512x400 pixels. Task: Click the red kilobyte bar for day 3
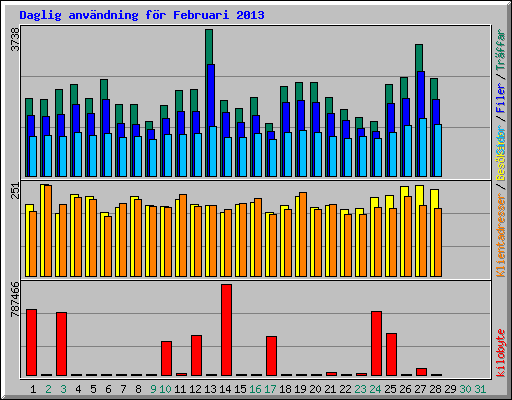click(61, 344)
